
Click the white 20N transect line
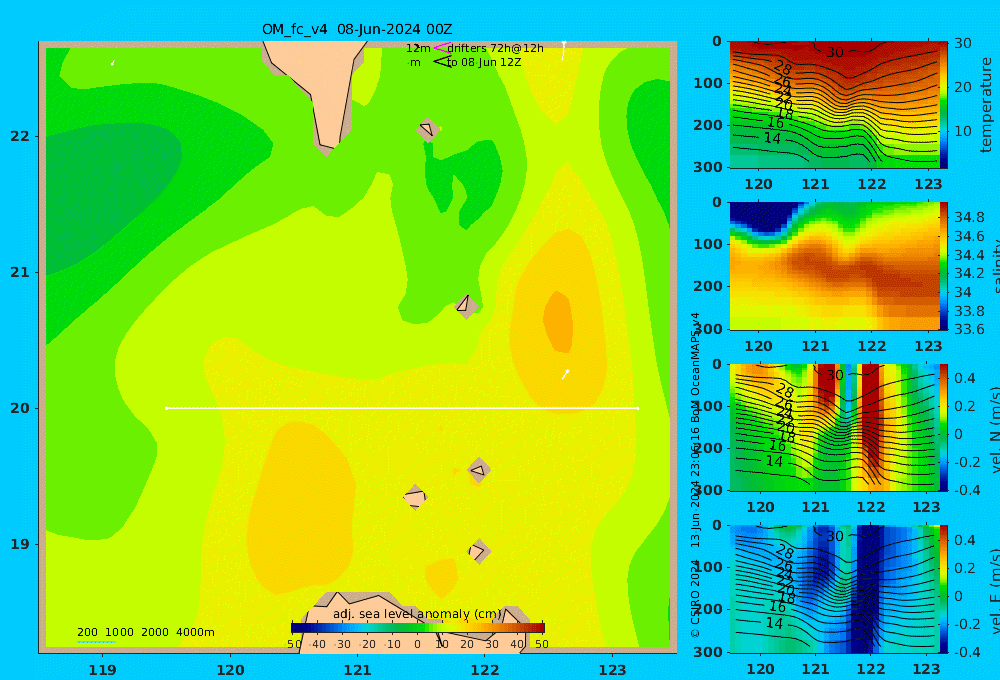[402, 408]
